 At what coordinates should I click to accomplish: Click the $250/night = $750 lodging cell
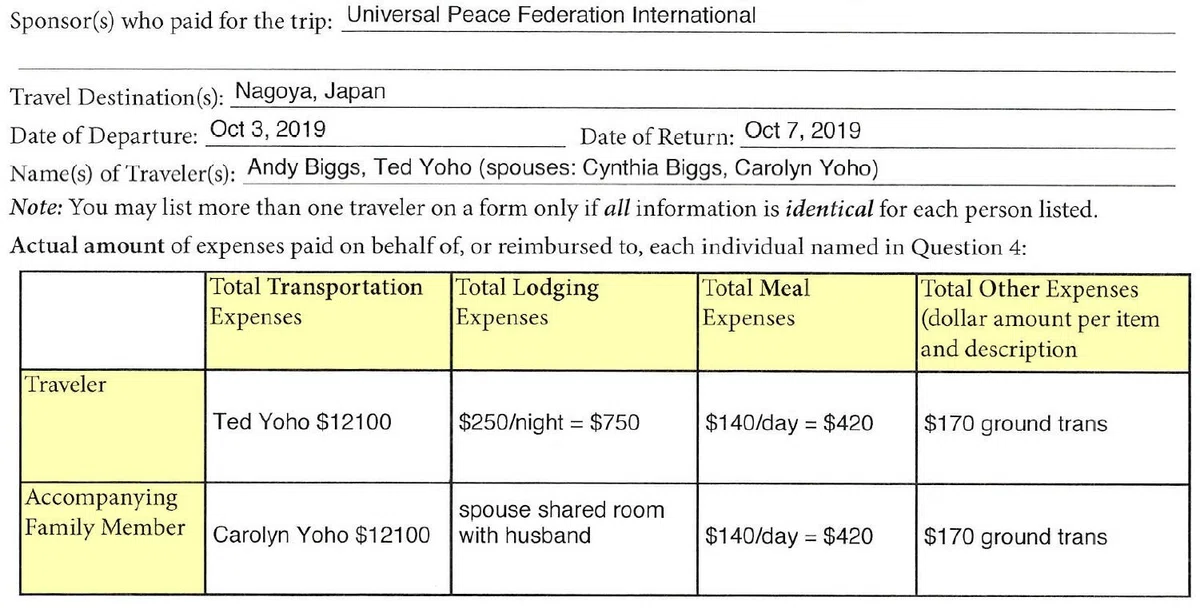(x=575, y=426)
